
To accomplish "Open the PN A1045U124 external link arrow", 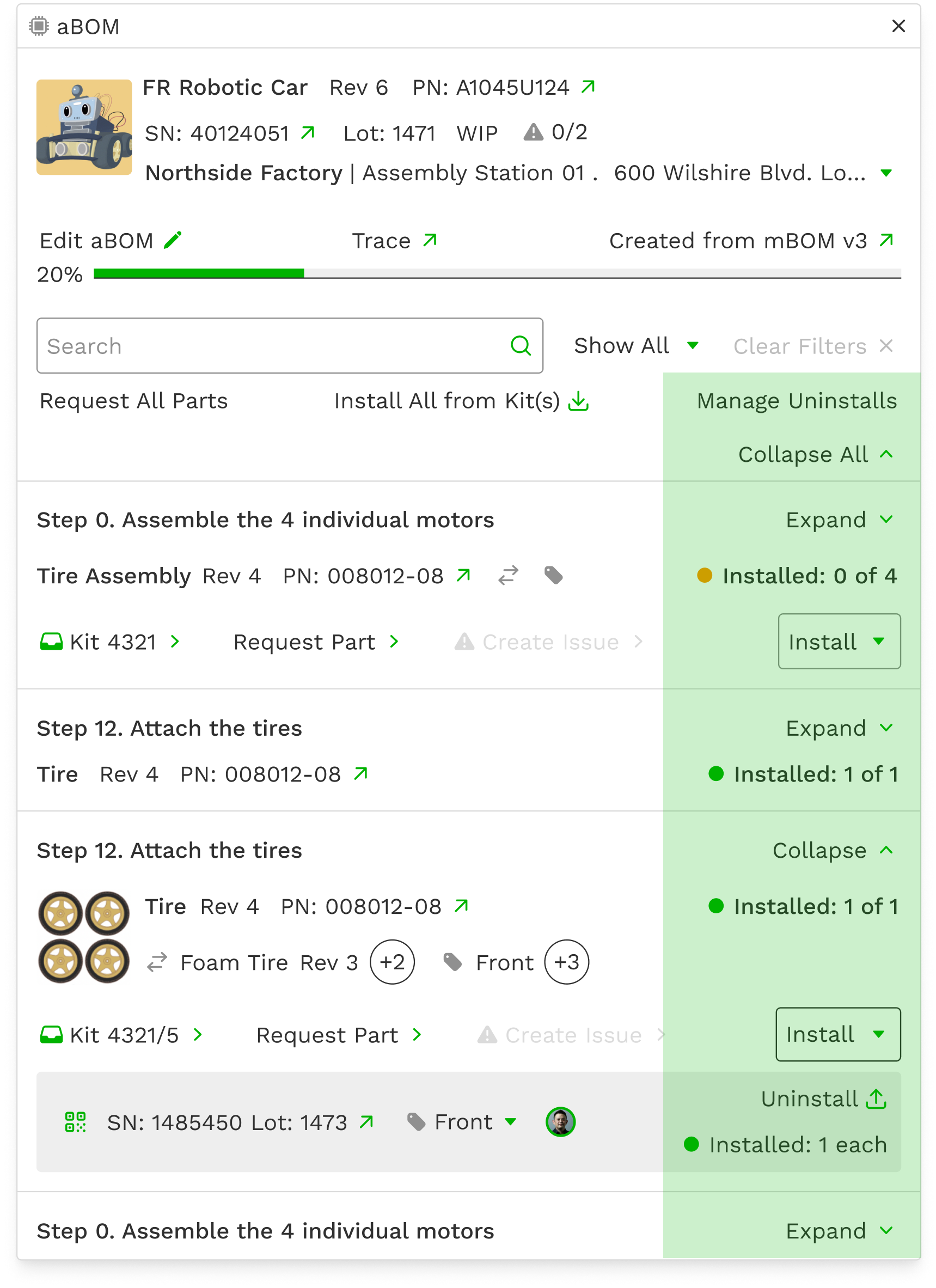I will [x=589, y=87].
